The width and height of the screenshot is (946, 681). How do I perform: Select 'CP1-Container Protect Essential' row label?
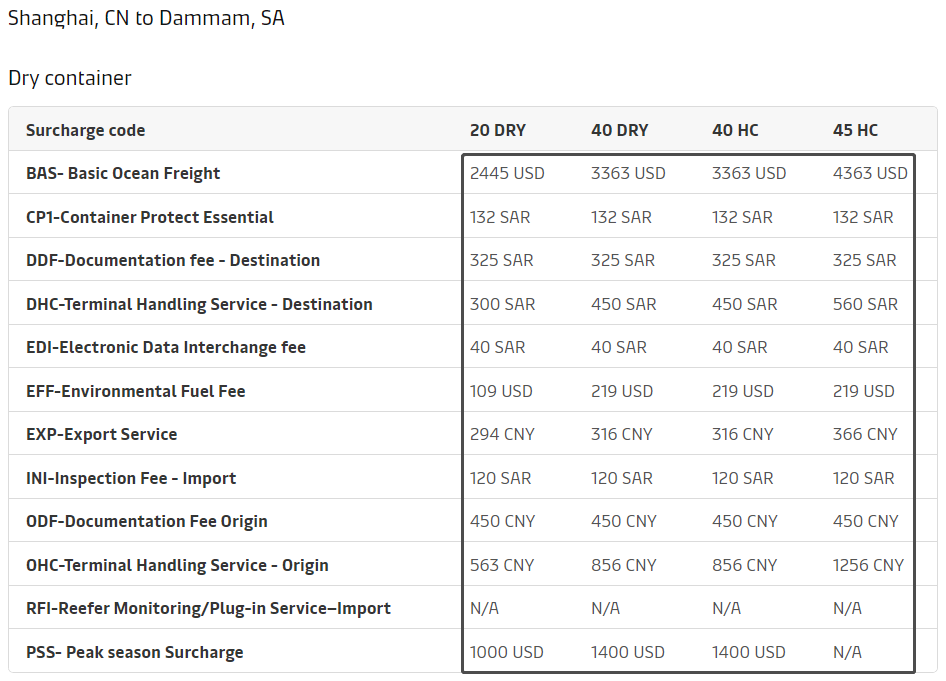[x=149, y=217]
